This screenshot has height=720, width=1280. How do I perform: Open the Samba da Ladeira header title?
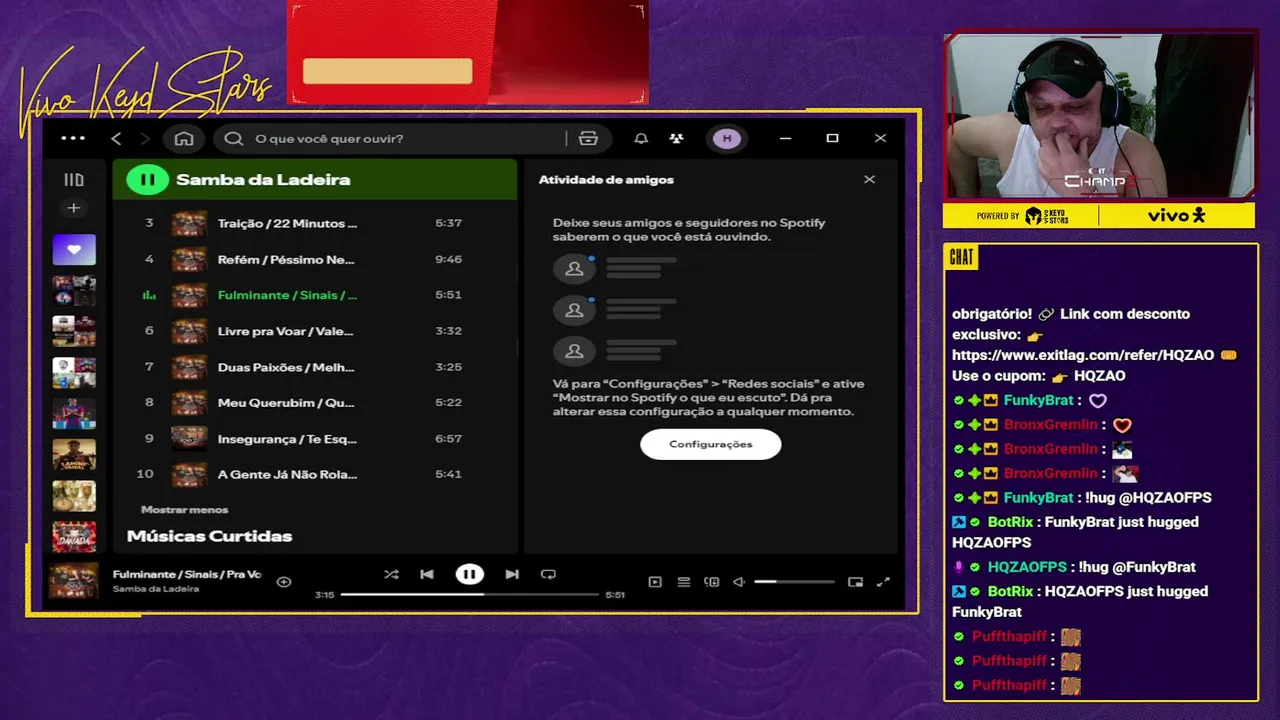click(263, 180)
